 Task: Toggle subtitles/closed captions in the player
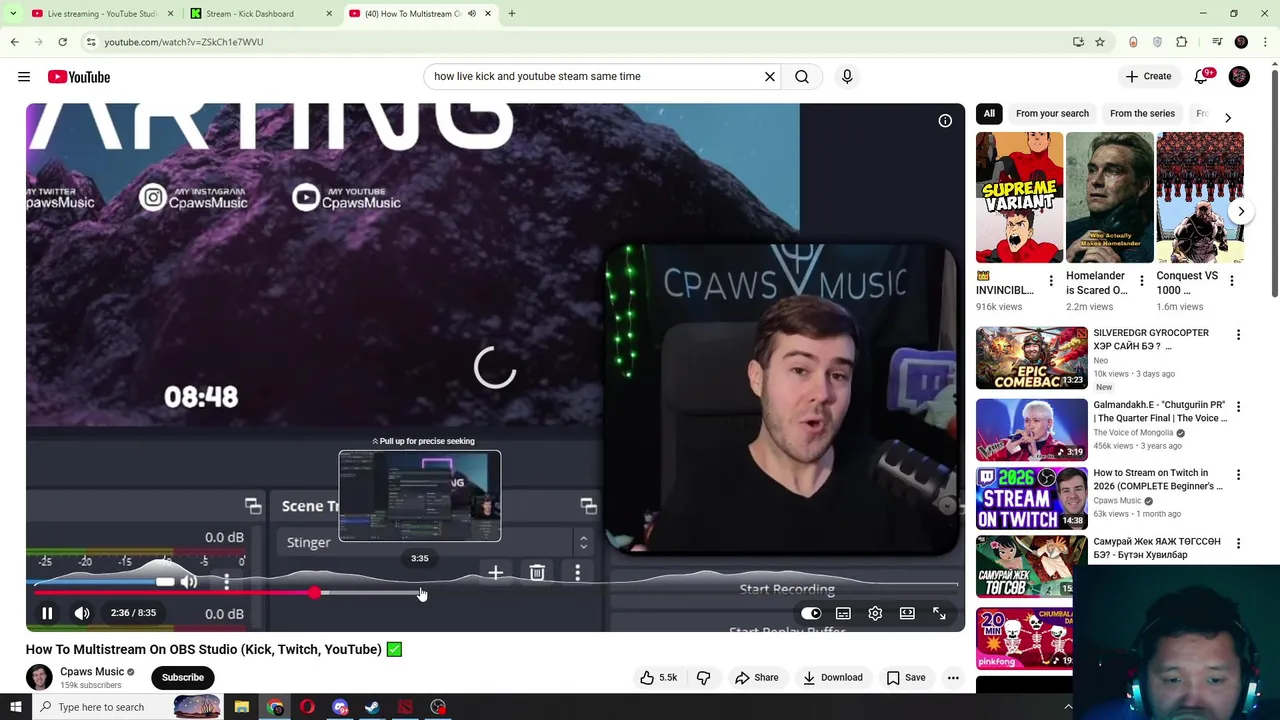843,613
